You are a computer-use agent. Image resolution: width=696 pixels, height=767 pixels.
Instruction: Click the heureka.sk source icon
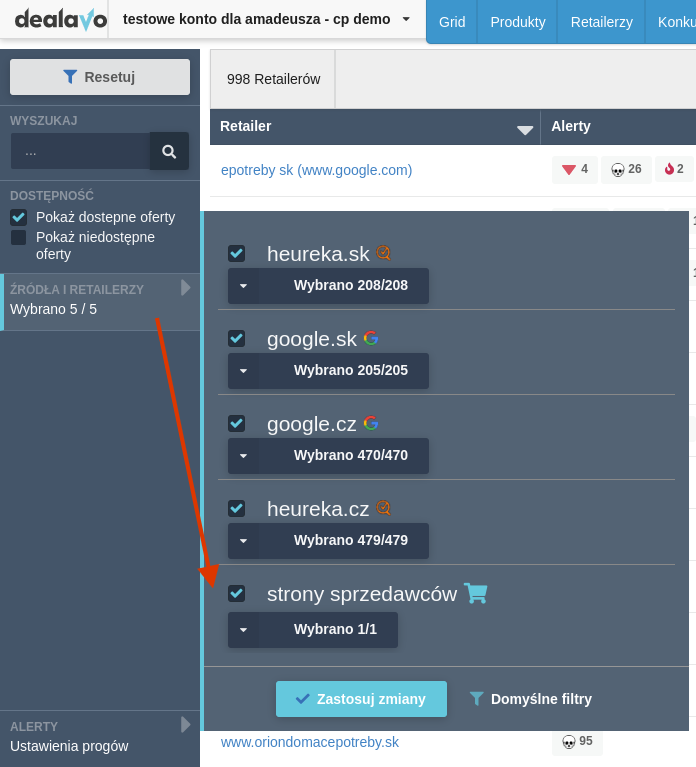(x=383, y=253)
